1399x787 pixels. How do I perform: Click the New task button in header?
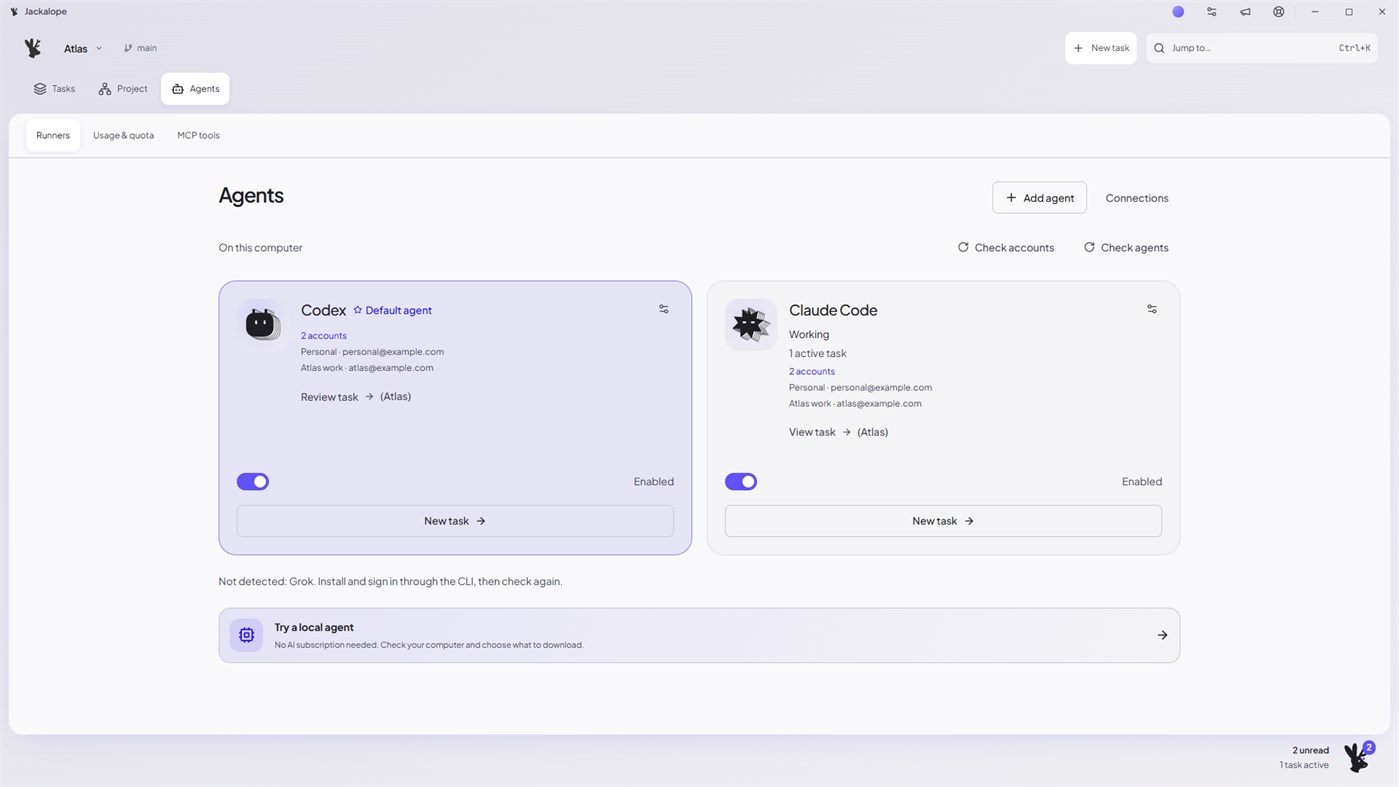(x=1101, y=48)
